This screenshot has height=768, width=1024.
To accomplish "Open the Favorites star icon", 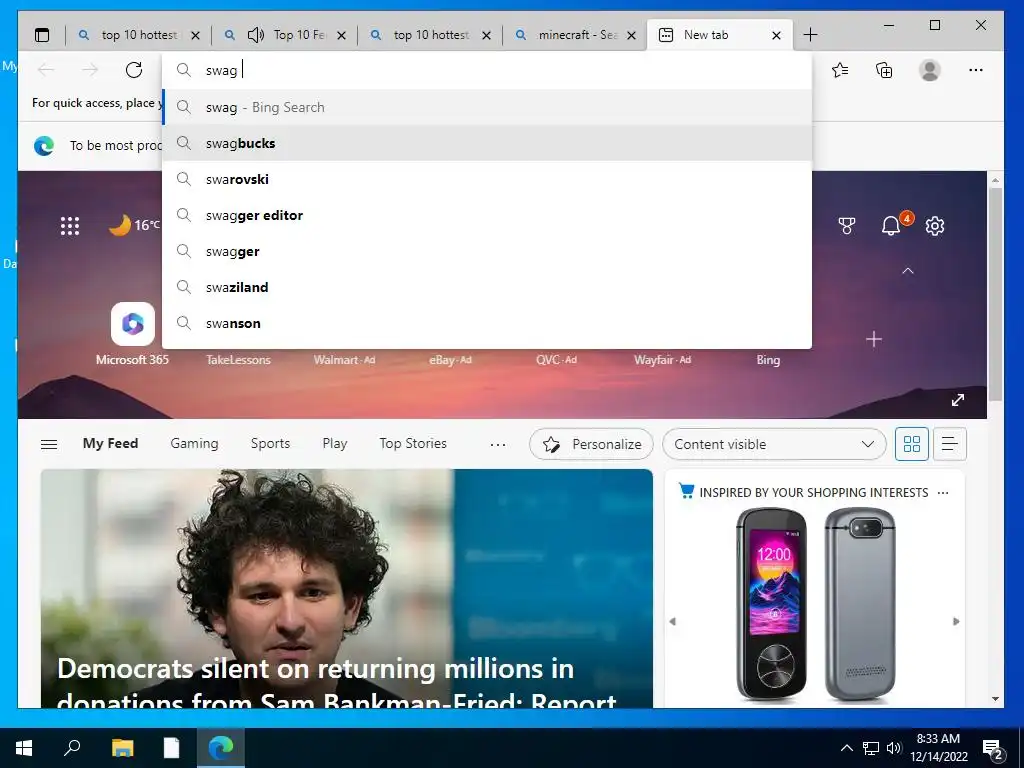I will pyautogui.click(x=840, y=70).
